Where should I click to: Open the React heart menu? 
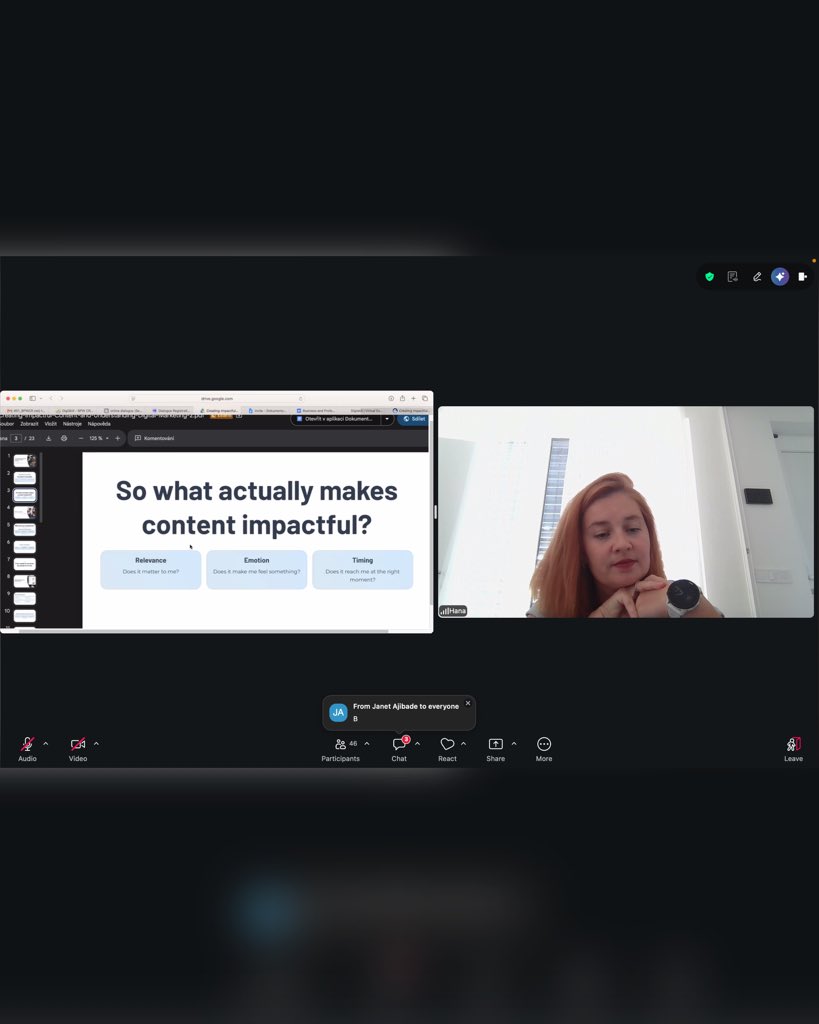[x=447, y=748]
